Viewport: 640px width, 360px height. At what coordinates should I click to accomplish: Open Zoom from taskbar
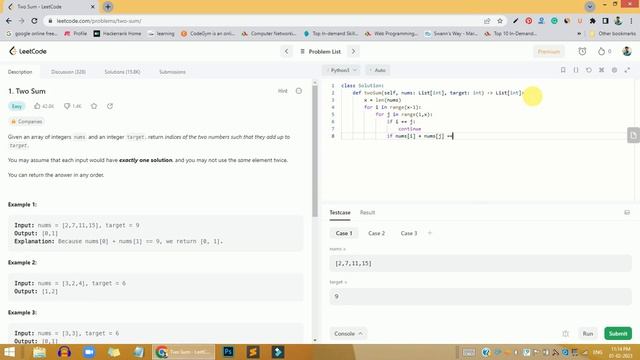pyautogui.click(x=89, y=352)
